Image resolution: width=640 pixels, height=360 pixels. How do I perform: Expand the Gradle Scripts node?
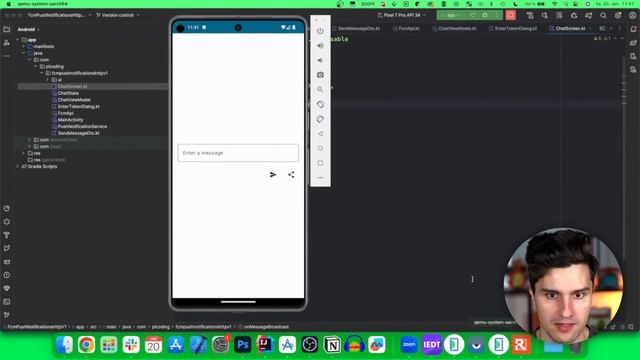point(18,167)
